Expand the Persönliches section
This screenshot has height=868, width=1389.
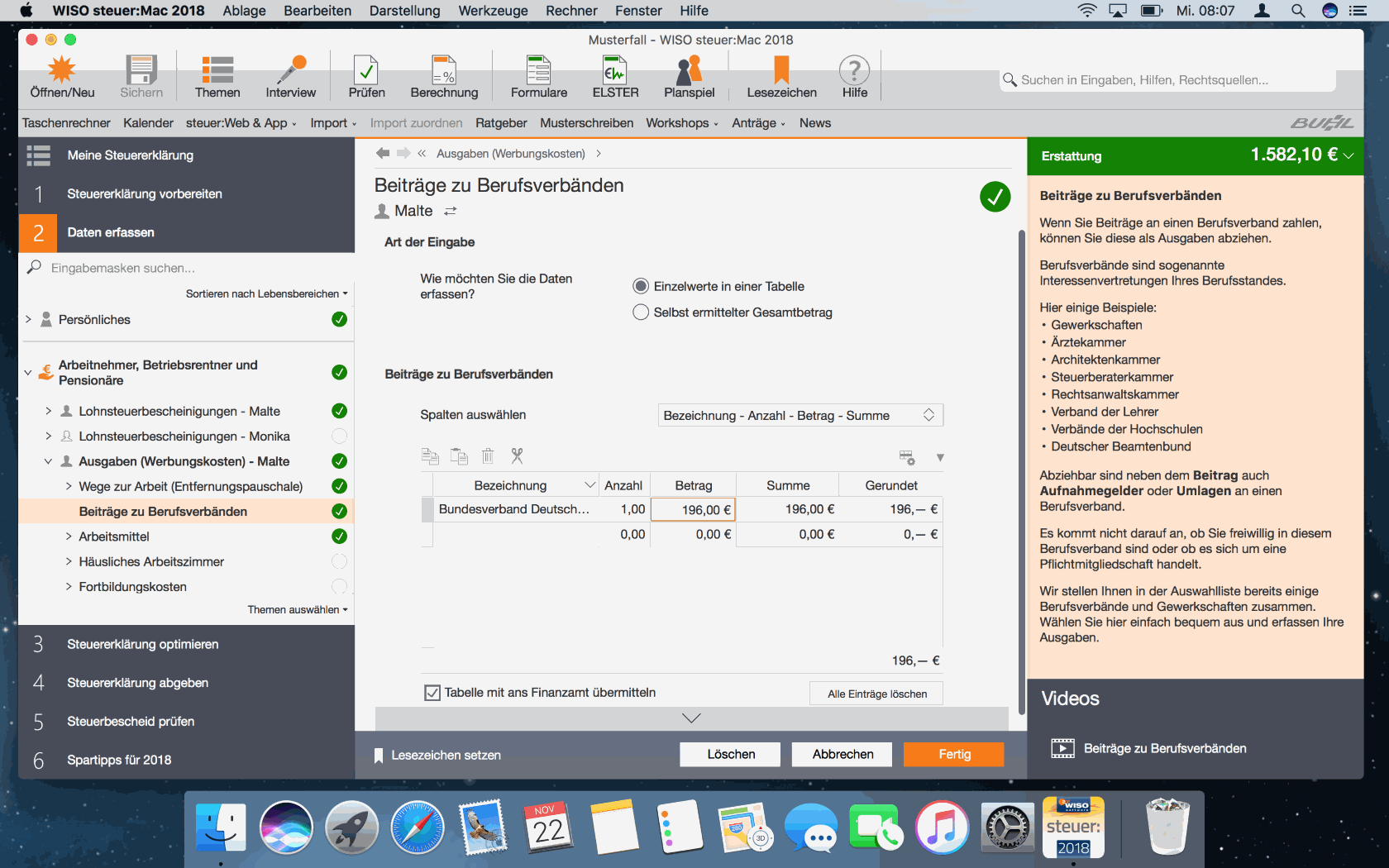pos(28,319)
